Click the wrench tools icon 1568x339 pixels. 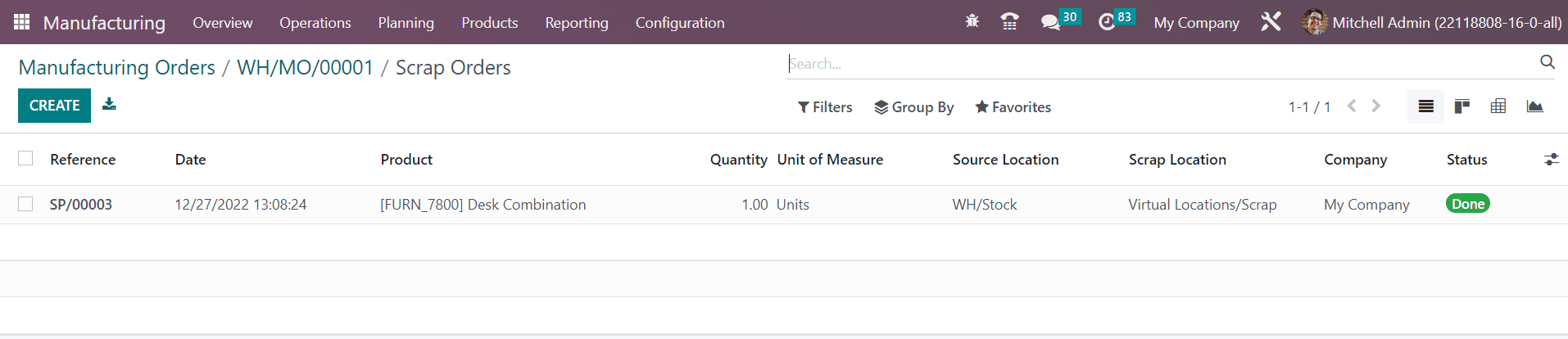click(1271, 22)
